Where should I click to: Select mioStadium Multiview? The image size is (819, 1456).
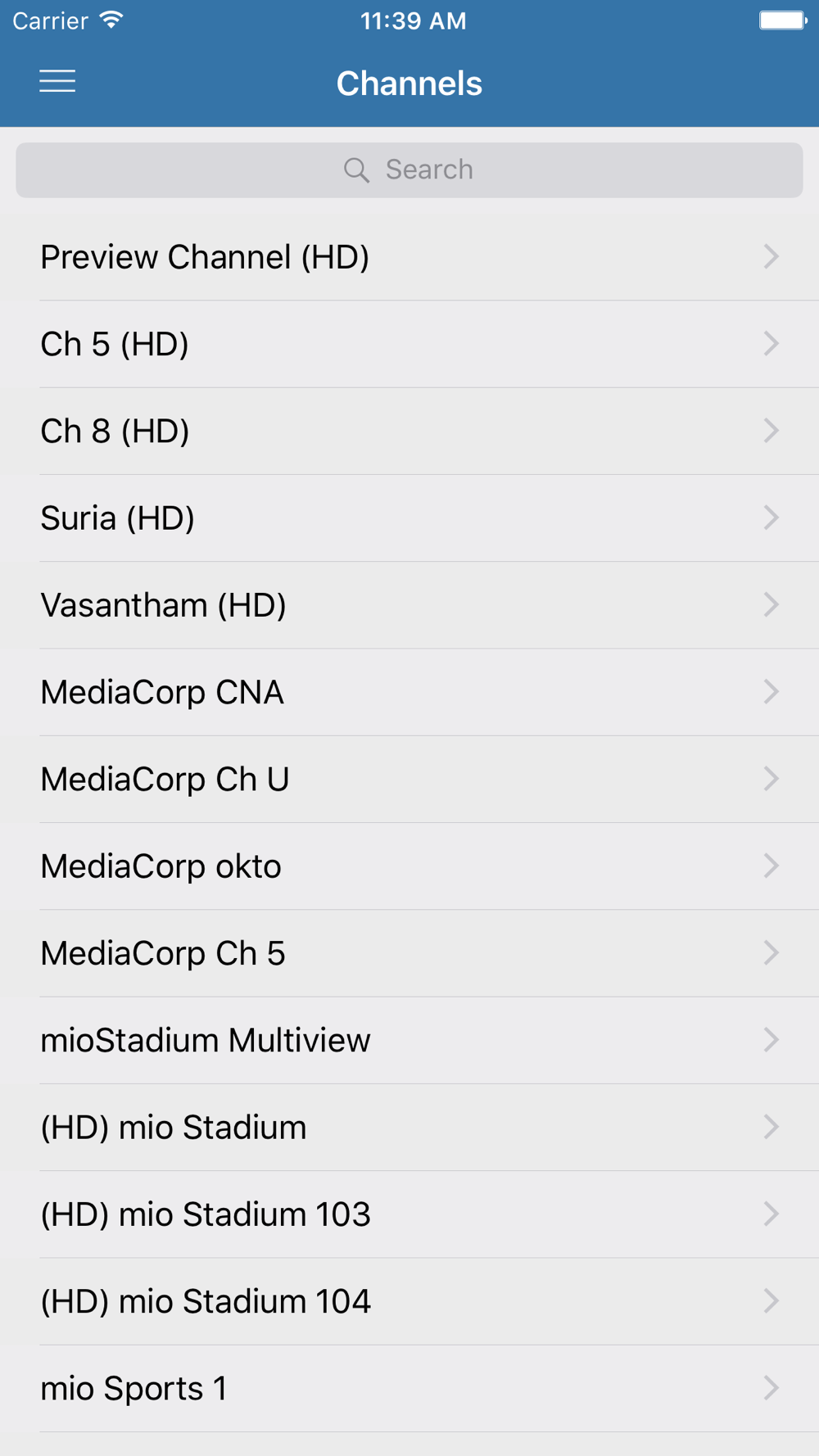[206, 1040]
